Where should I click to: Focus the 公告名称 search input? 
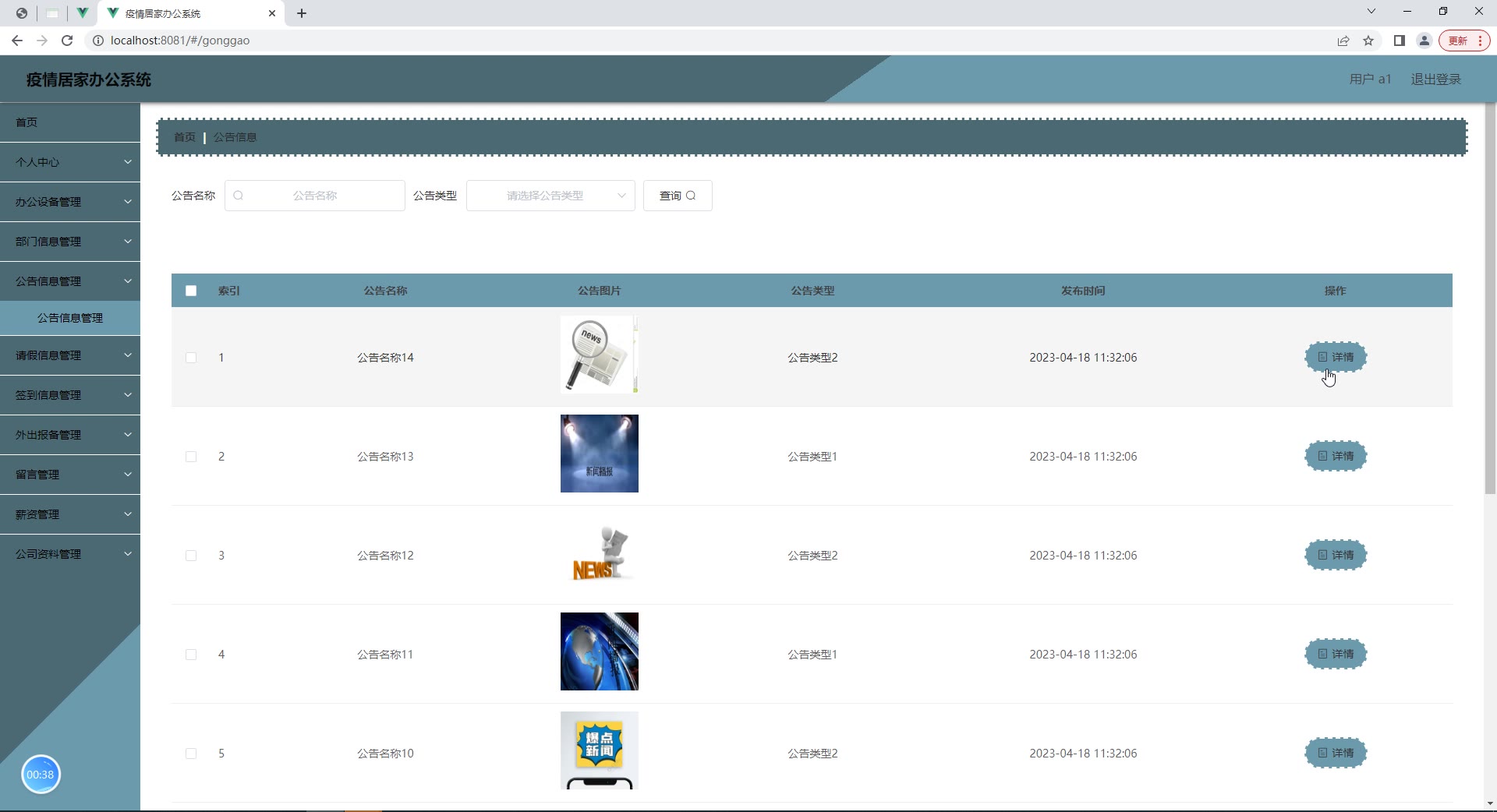coord(315,196)
